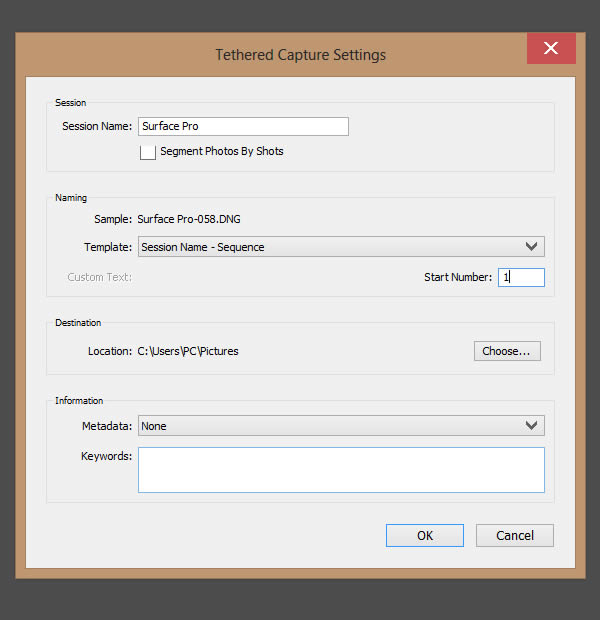Enable the Segment Photos By Shots checkbox

[x=148, y=152]
